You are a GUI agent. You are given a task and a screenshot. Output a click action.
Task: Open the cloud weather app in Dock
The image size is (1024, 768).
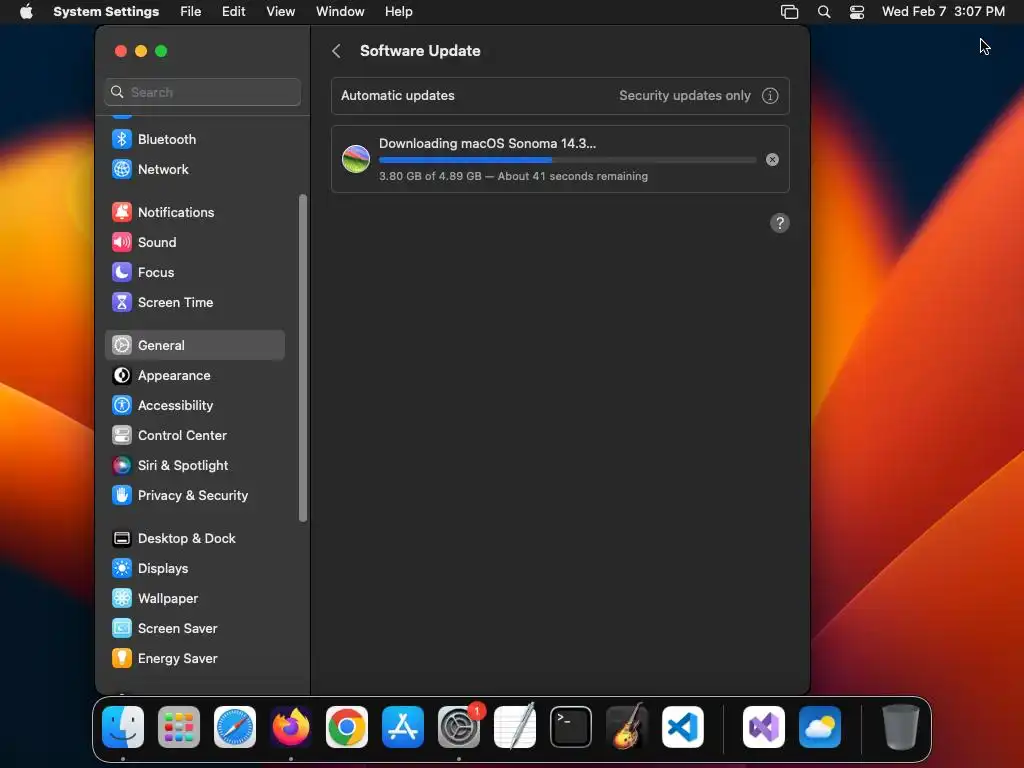tap(820, 727)
